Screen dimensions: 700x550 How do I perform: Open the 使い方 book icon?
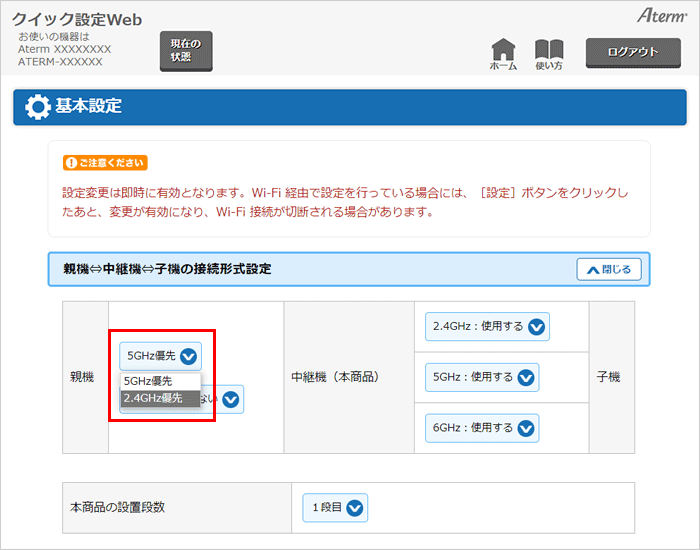(549, 52)
